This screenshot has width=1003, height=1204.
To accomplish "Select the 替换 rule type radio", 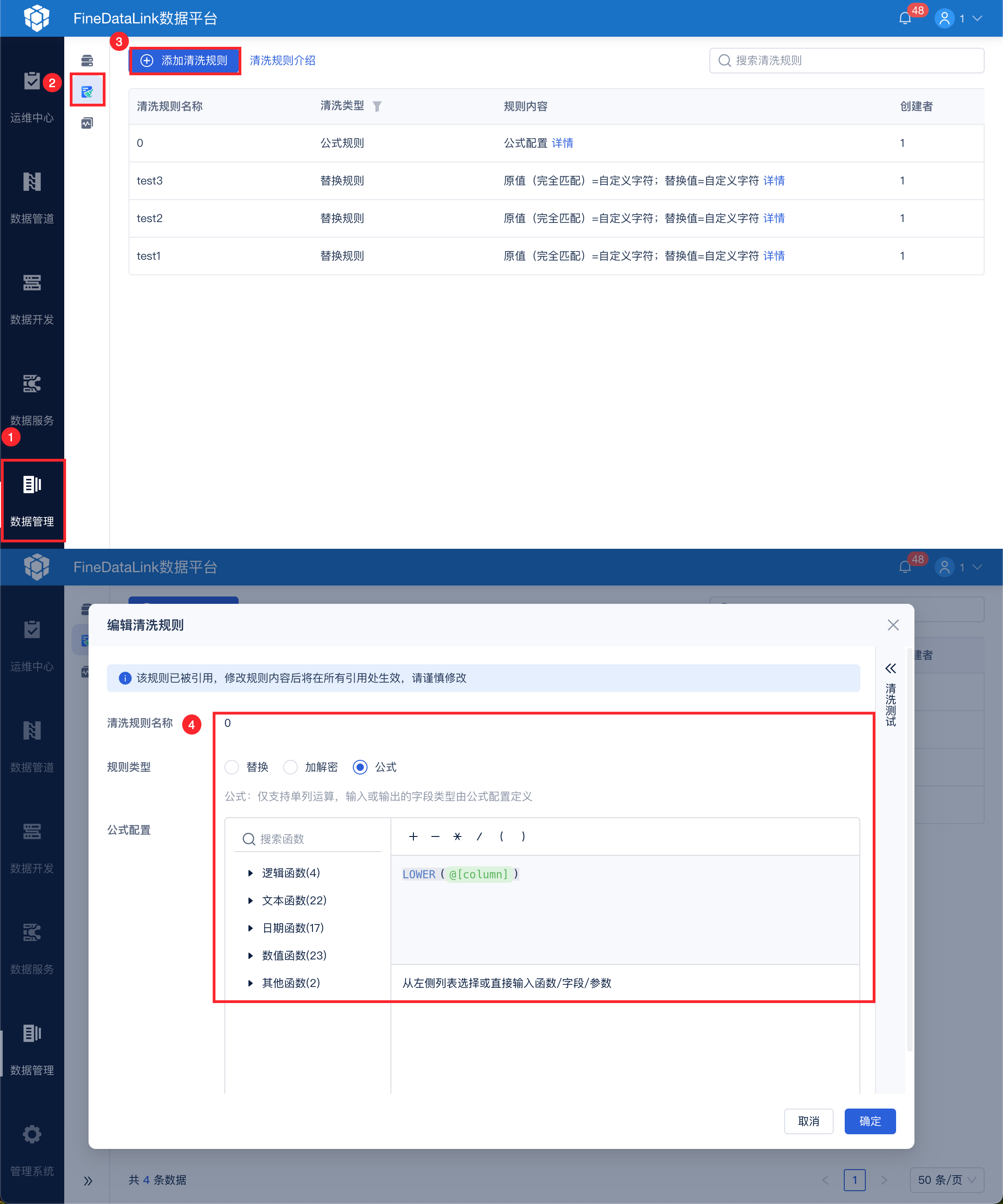I will coord(232,767).
